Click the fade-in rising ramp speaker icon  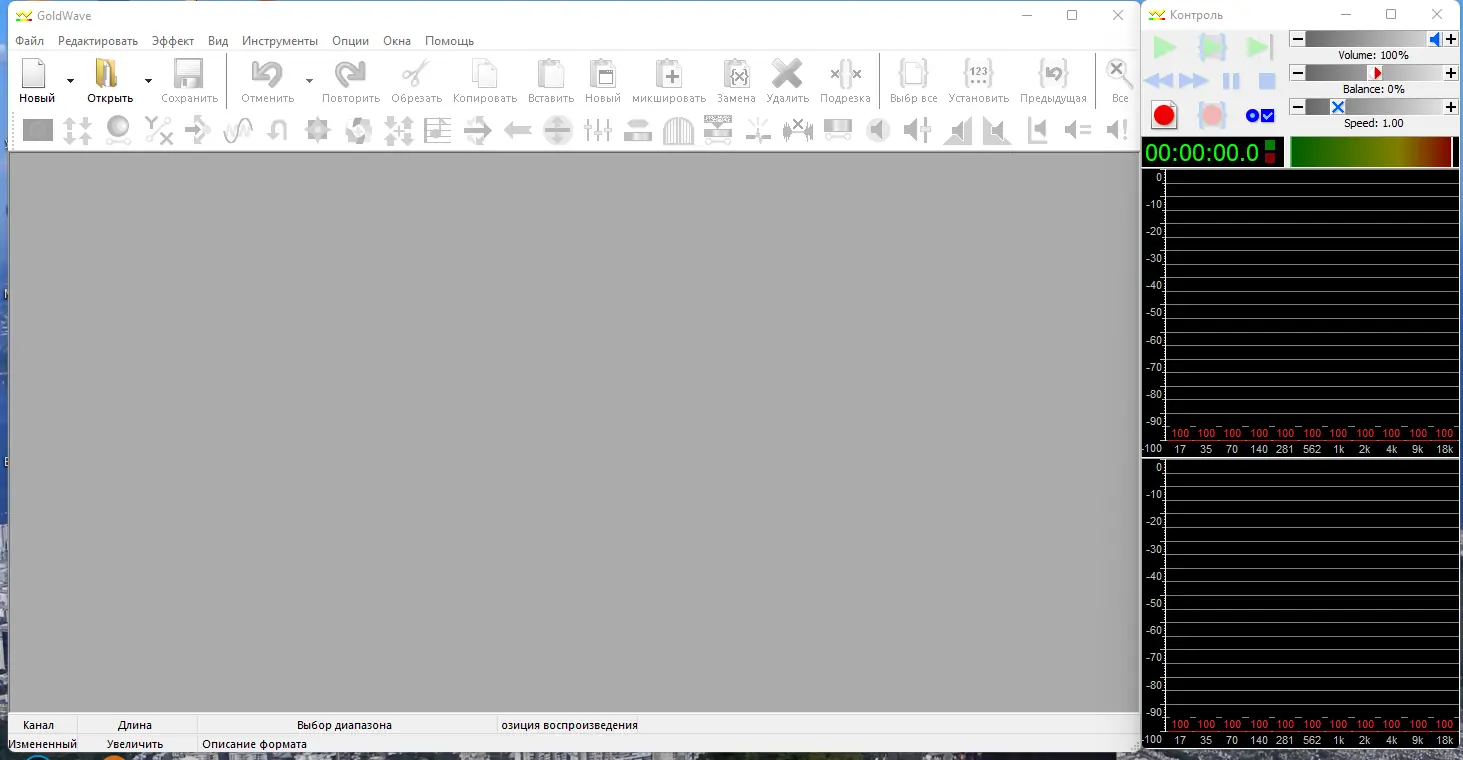pyautogui.click(x=958, y=130)
